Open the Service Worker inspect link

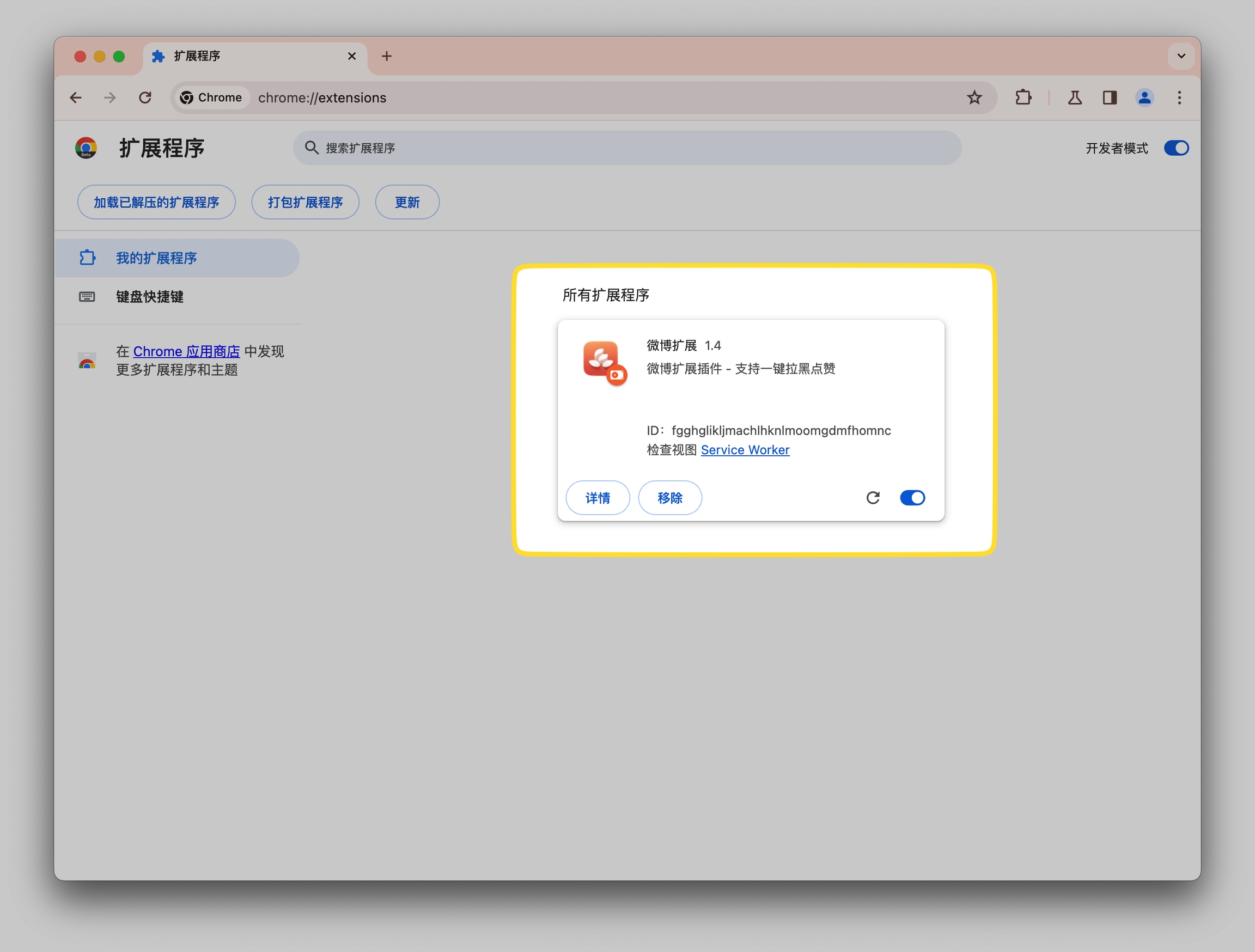click(x=745, y=450)
